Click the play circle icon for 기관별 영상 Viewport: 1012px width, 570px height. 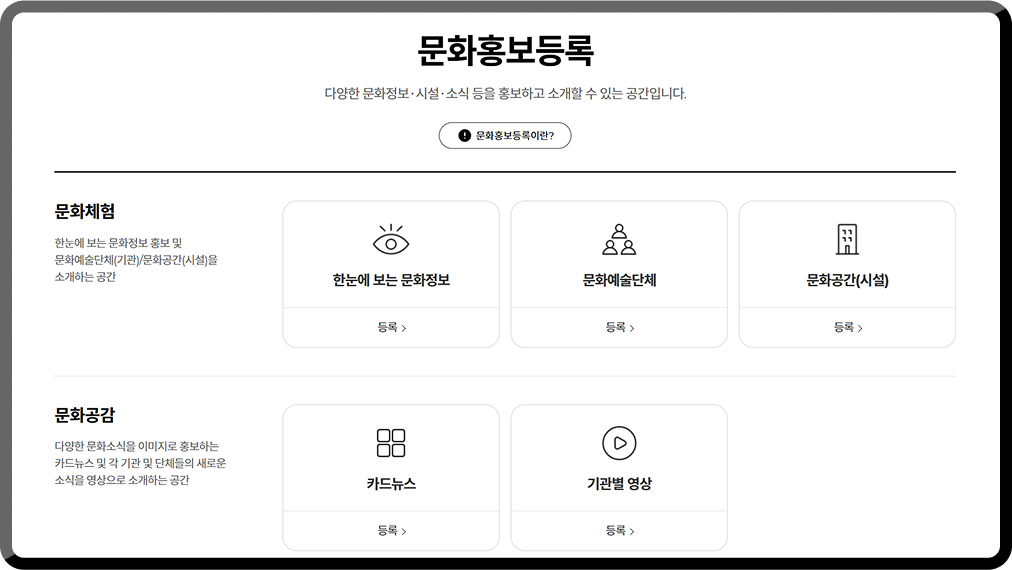[x=619, y=443]
